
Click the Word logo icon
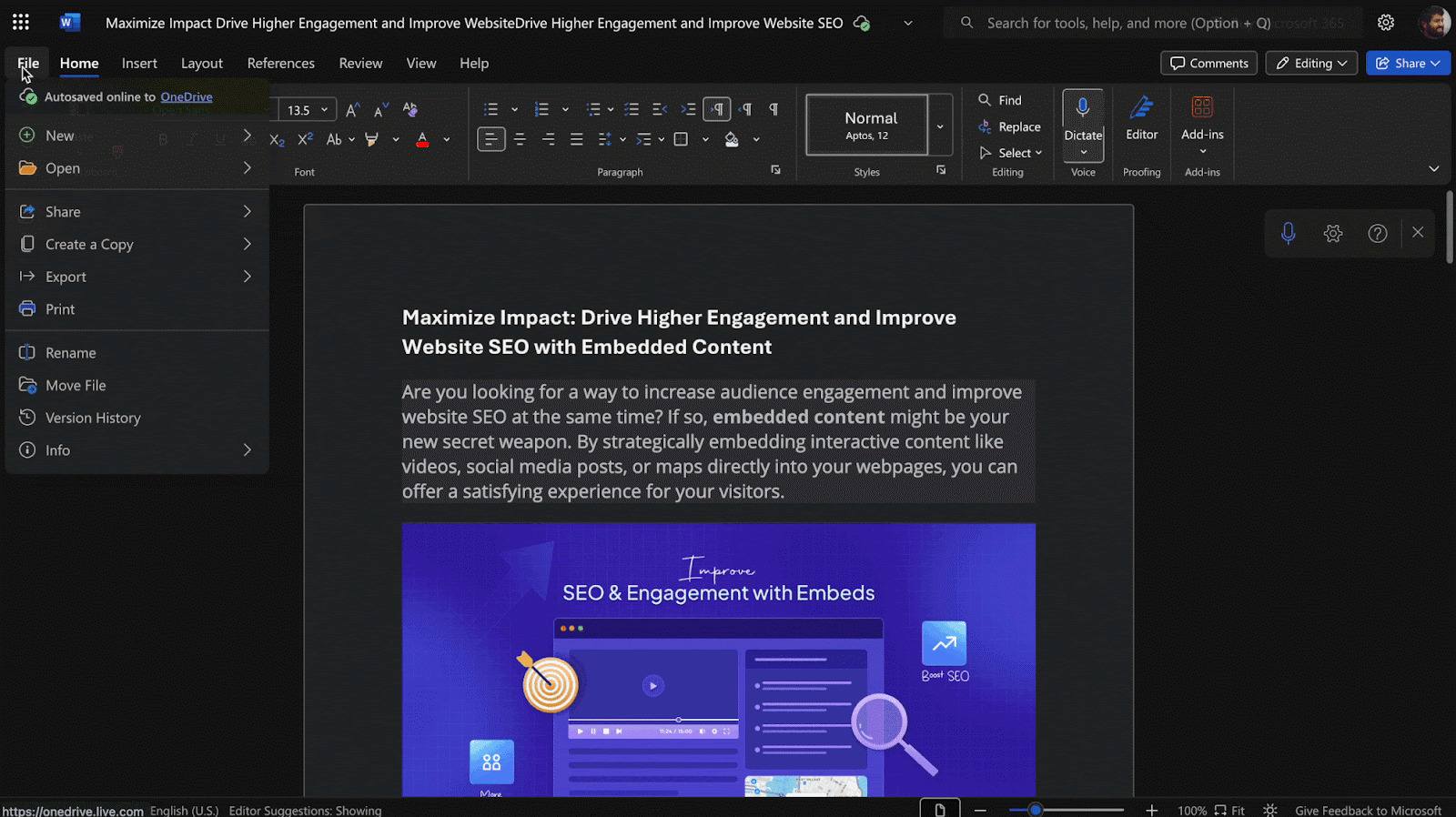tap(69, 23)
